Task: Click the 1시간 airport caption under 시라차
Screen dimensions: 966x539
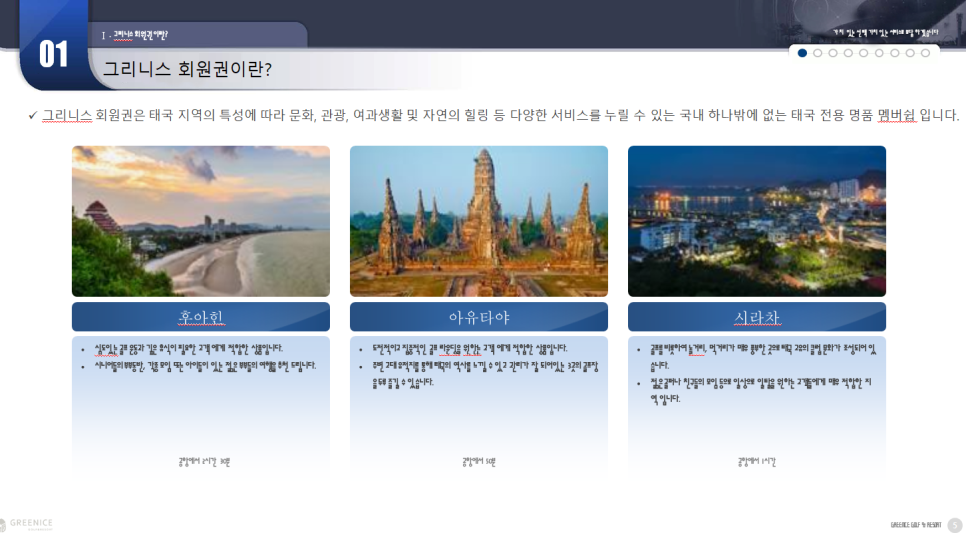Action: [x=757, y=461]
